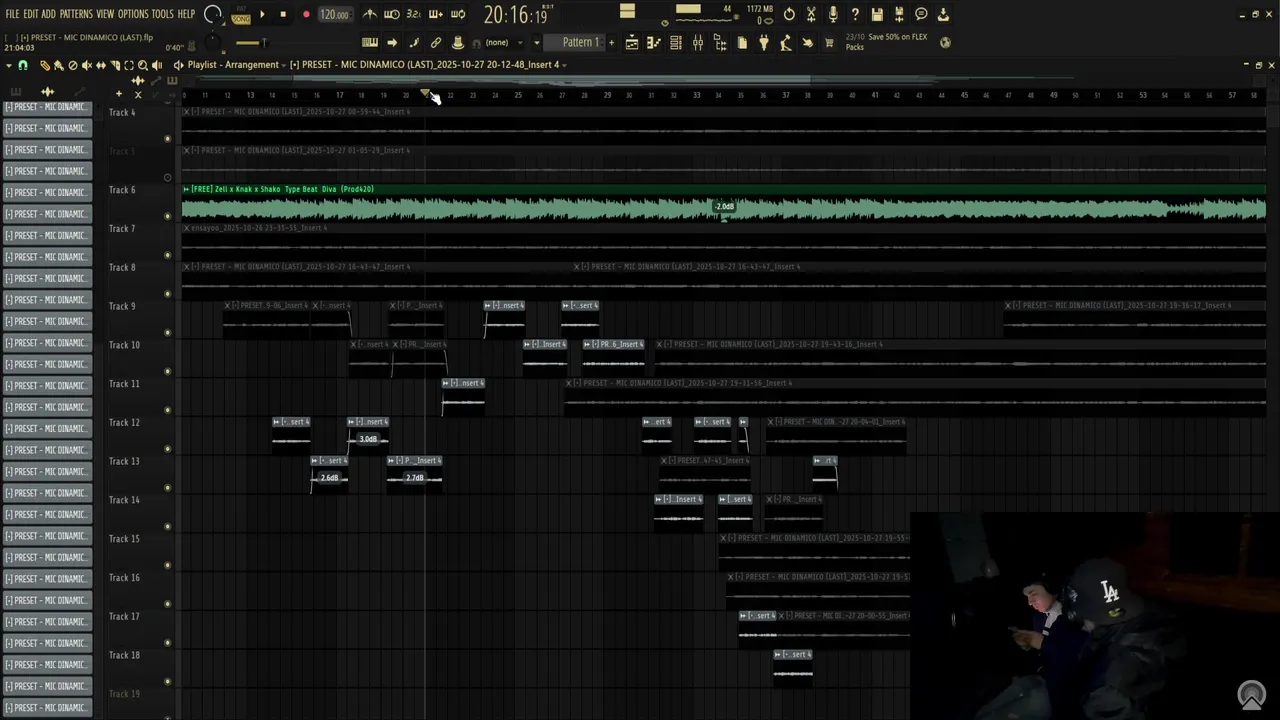Open the FILE menu
Viewport: 1280px width, 720px height.
[12, 14]
